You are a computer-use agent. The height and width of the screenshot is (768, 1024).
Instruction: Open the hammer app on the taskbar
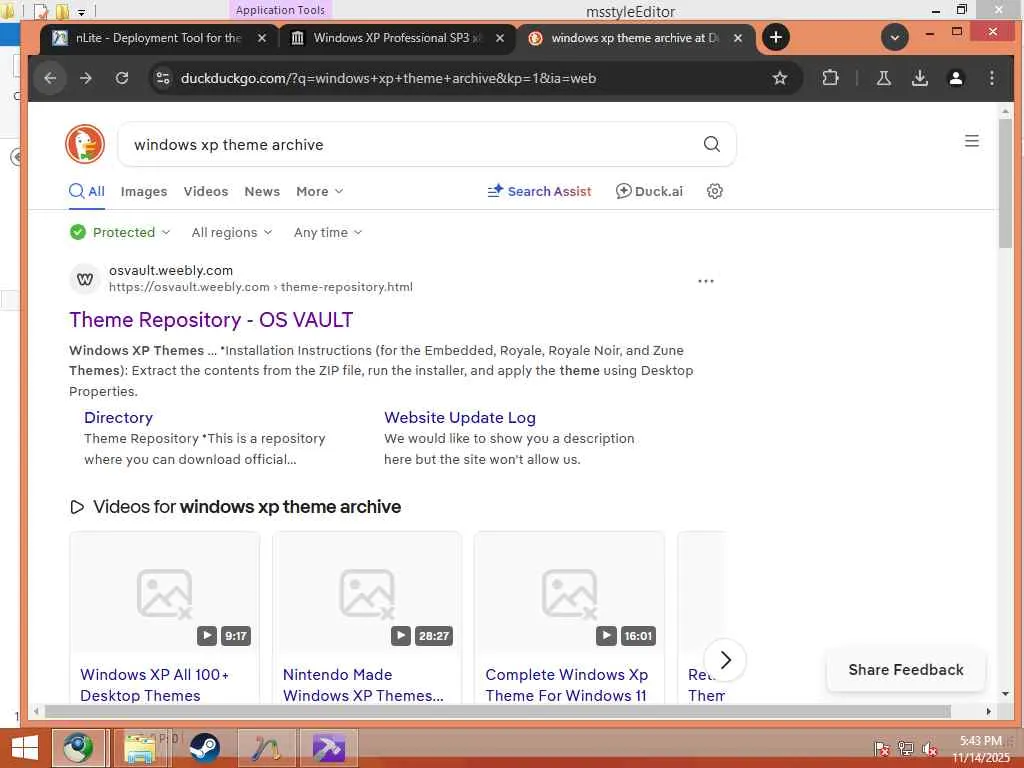click(328, 748)
